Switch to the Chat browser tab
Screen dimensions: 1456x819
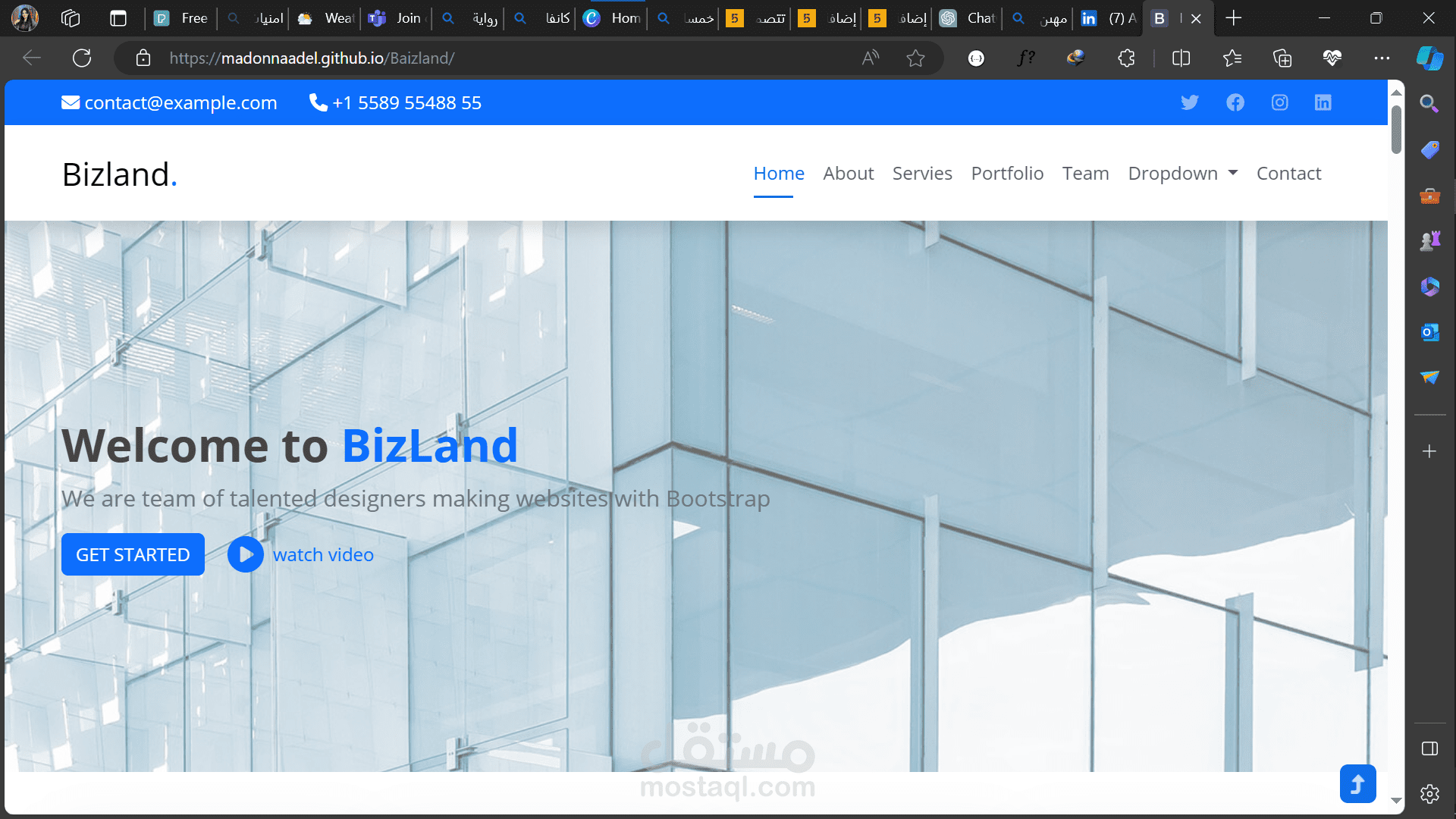point(968,18)
